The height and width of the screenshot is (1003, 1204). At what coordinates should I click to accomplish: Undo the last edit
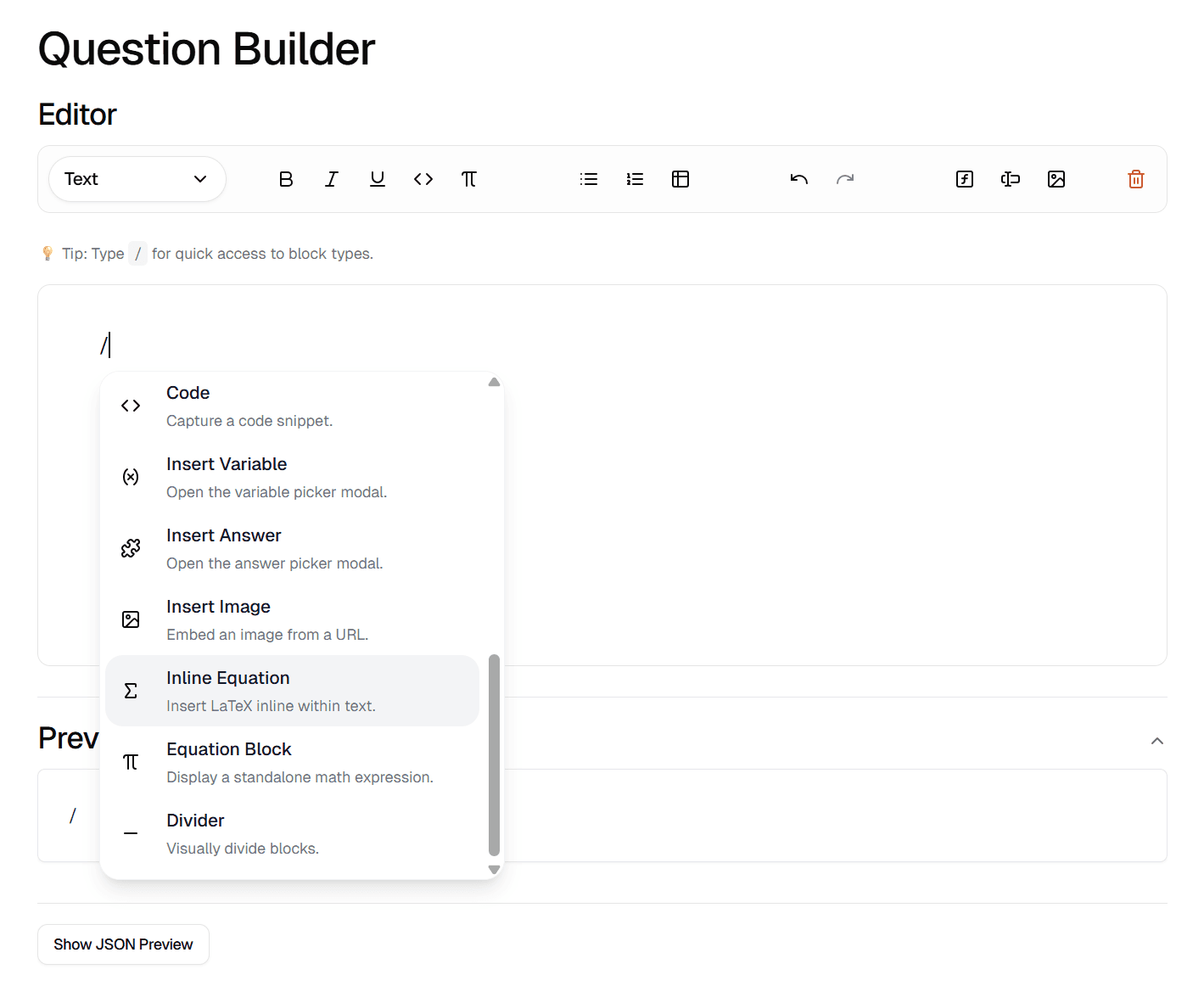[x=799, y=179]
